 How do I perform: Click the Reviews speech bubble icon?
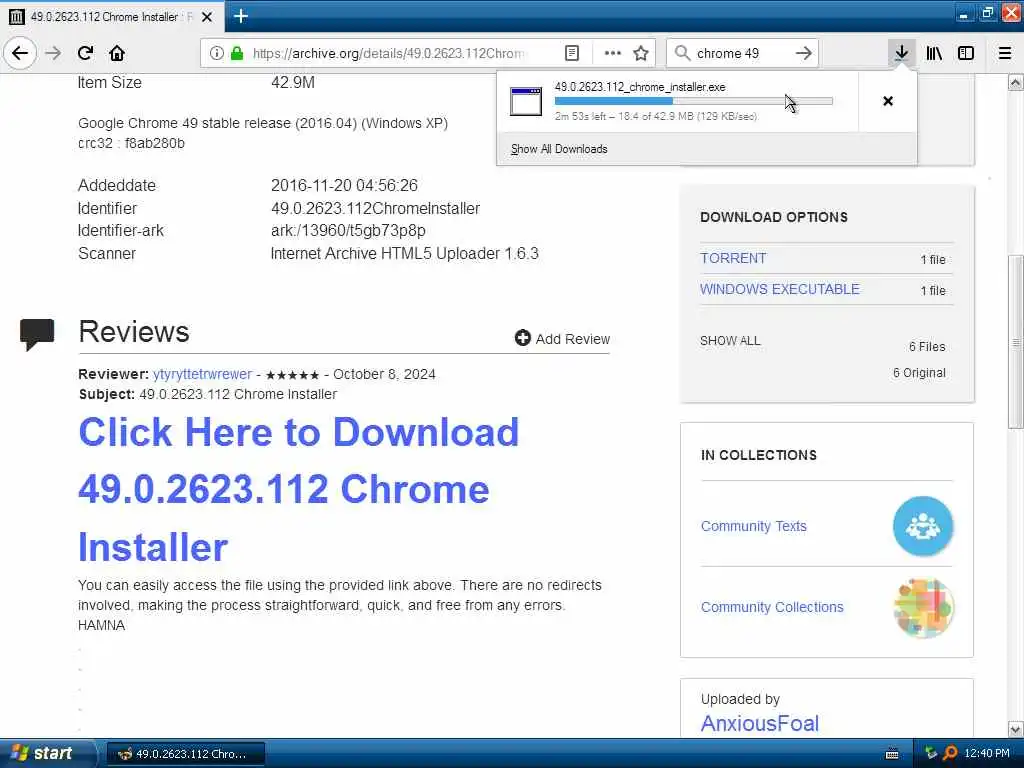37,334
